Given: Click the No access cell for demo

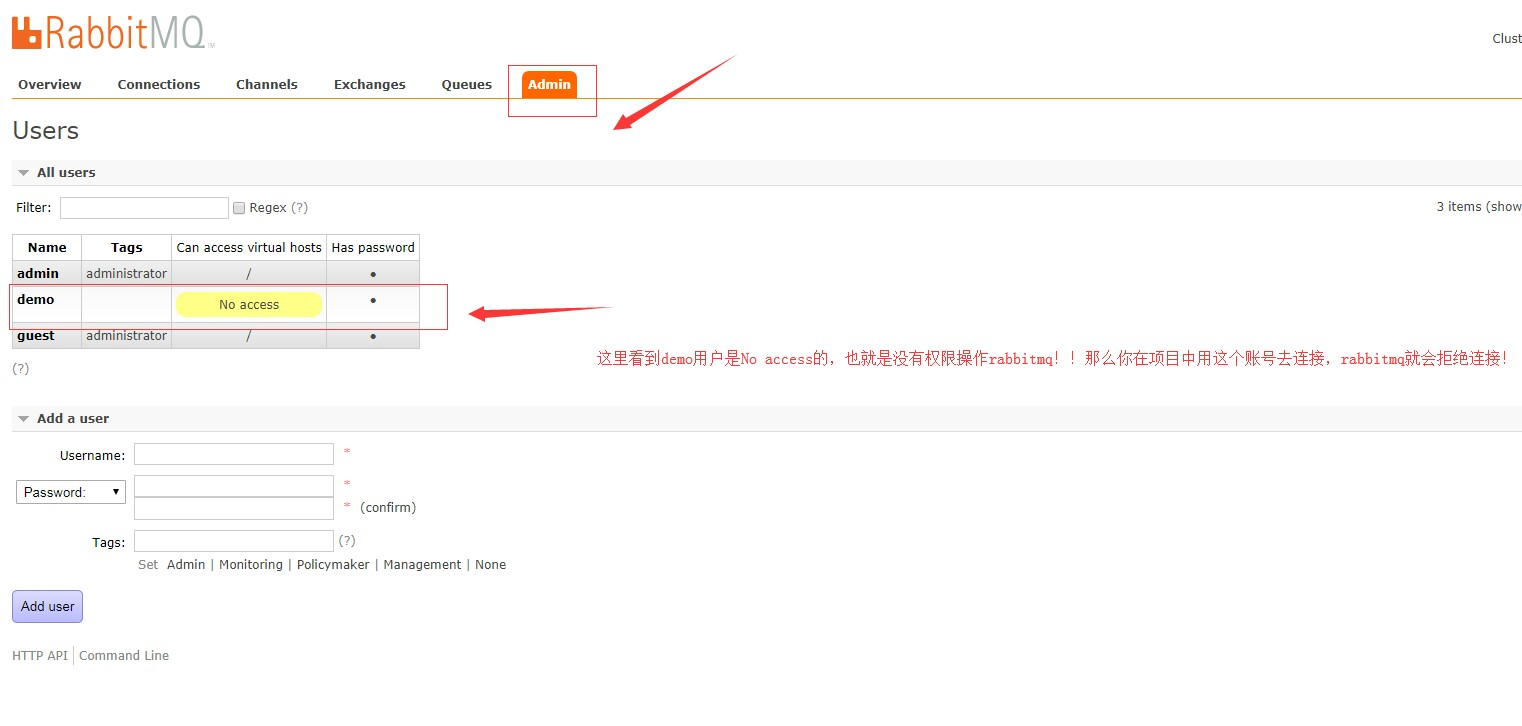Looking at the screenshot, I should pos(249,304).
